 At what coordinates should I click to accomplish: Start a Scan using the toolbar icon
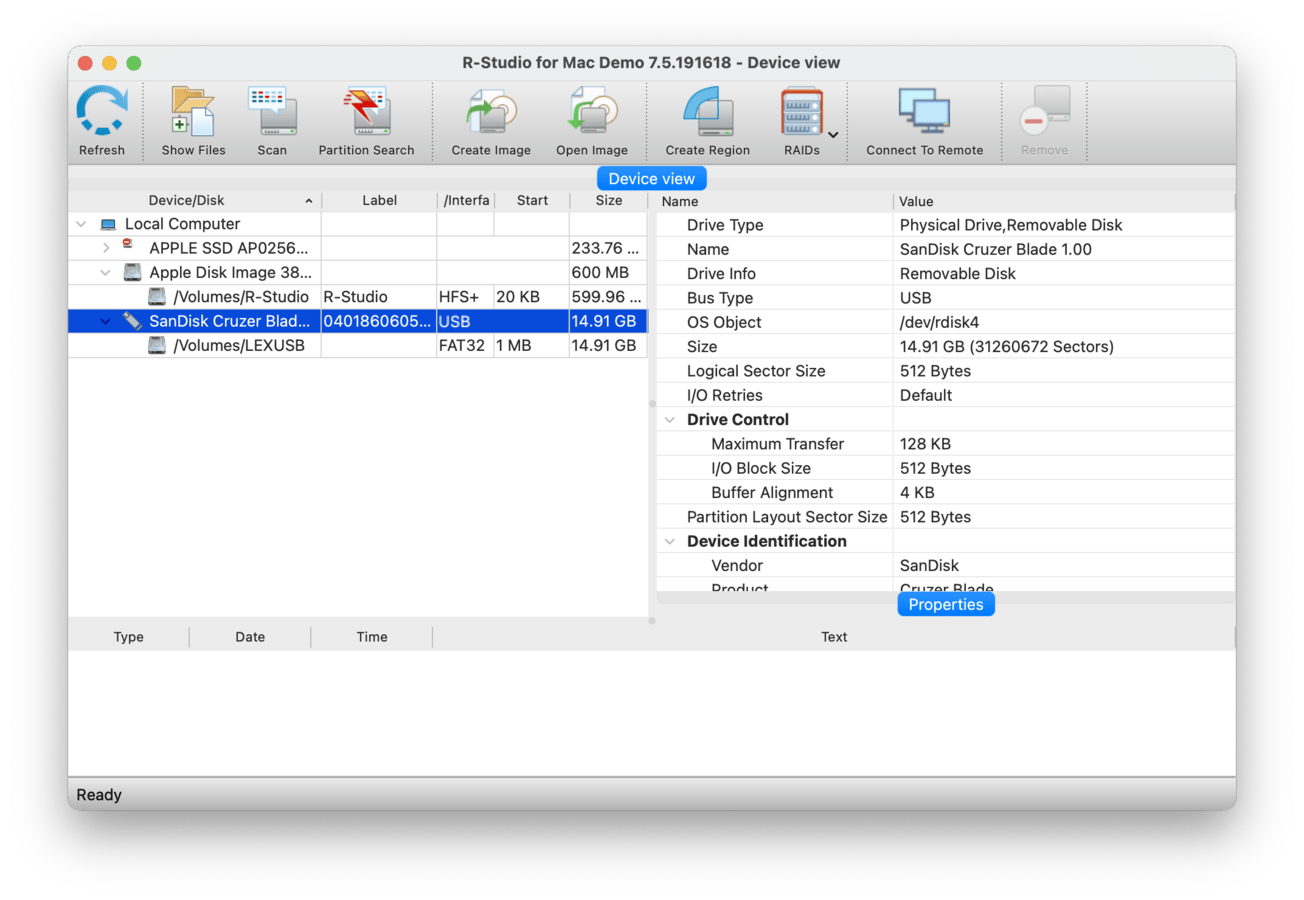click(271, 112)
